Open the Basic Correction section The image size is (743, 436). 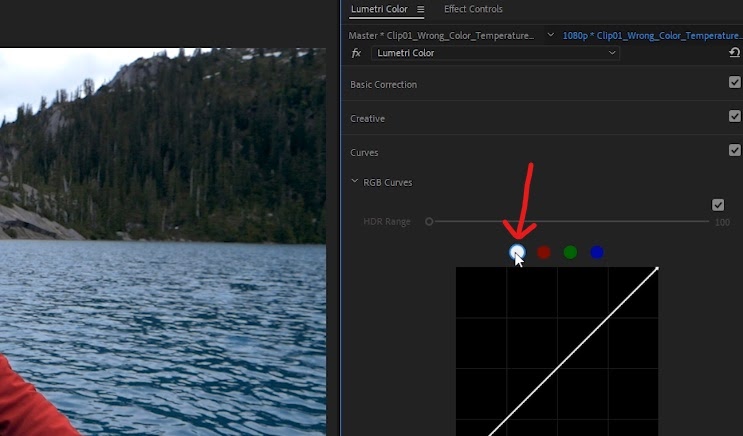click(383, 84)
